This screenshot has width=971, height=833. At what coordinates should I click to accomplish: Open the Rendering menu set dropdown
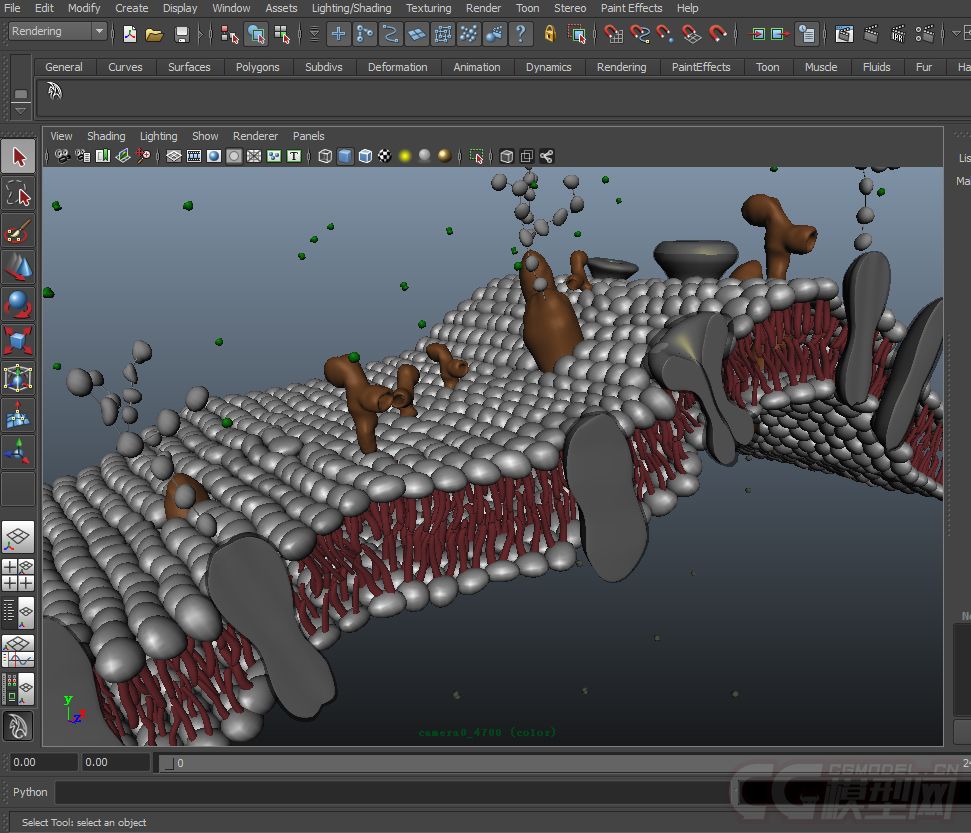point(58,31)
